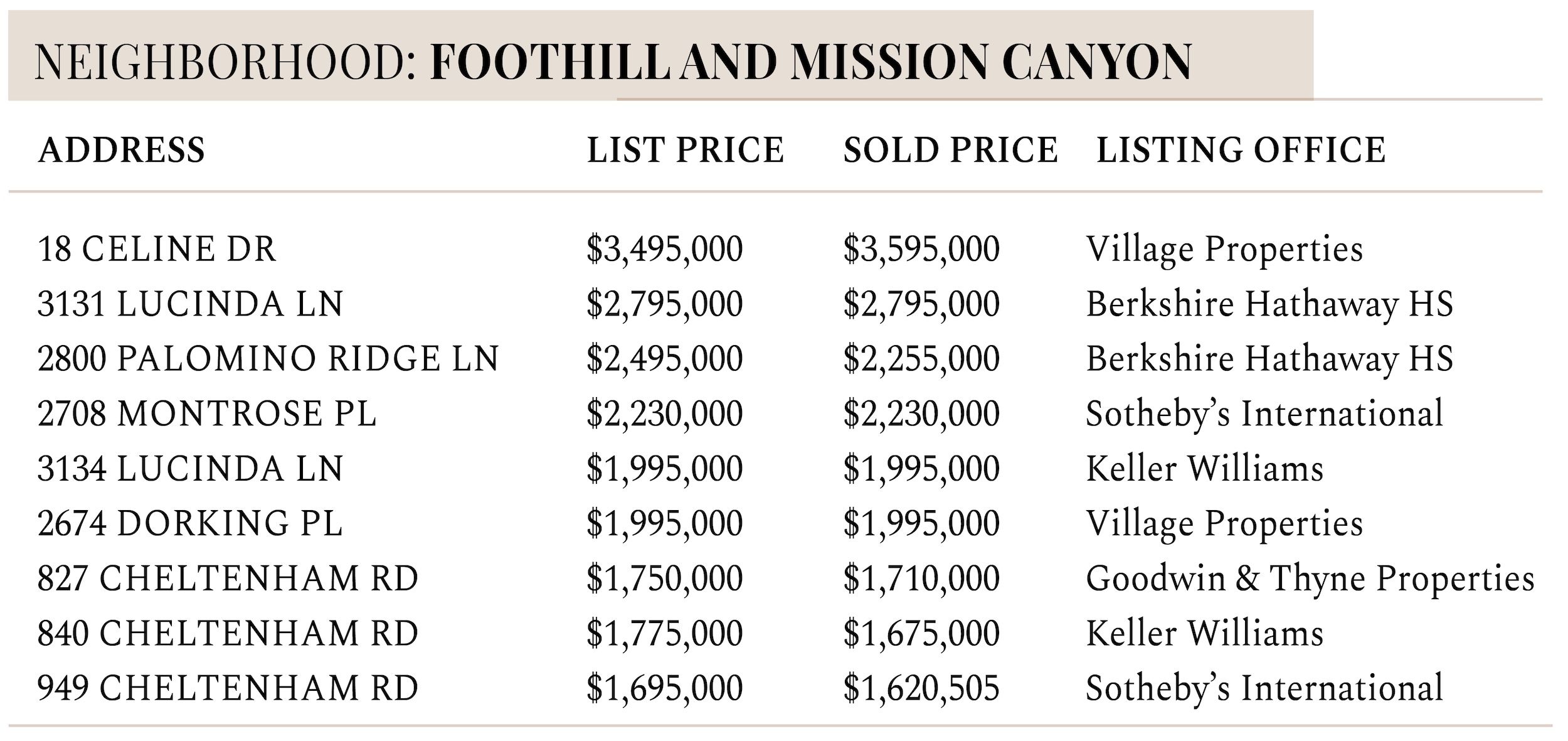Click the Goodwin & Thyne Properties office
The height and width of the screenshot is (741, 1568).
(x=1310, y=578)
